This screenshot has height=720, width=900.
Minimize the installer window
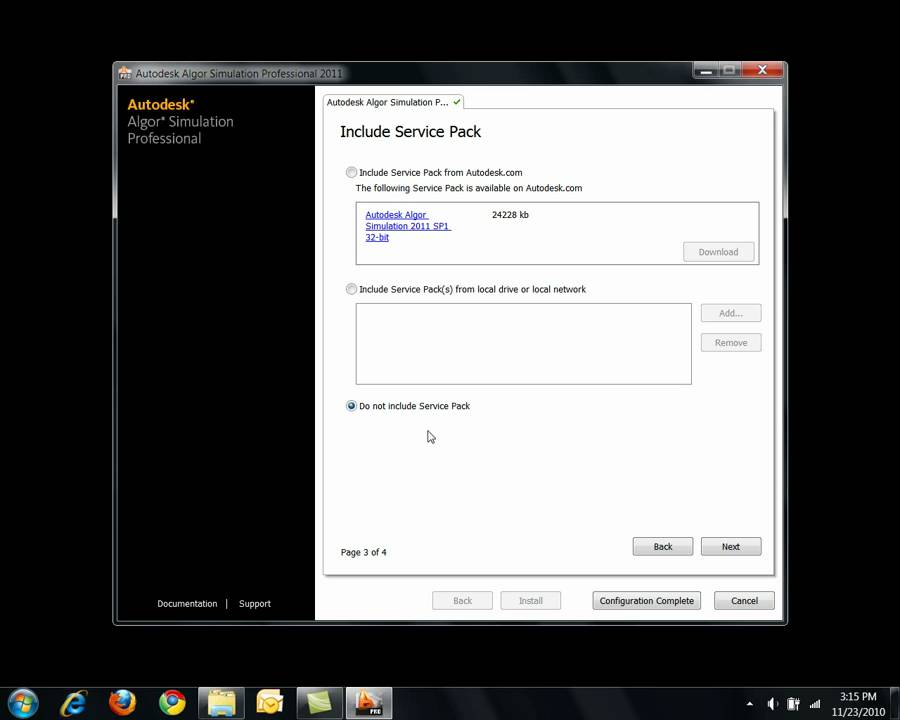click(x=706, y=71)
